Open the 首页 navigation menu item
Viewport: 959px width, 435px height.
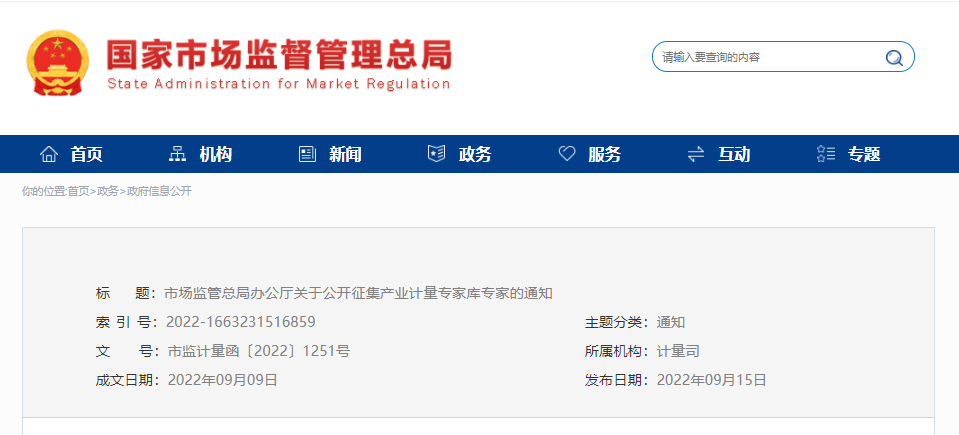[x=86, y=155]
